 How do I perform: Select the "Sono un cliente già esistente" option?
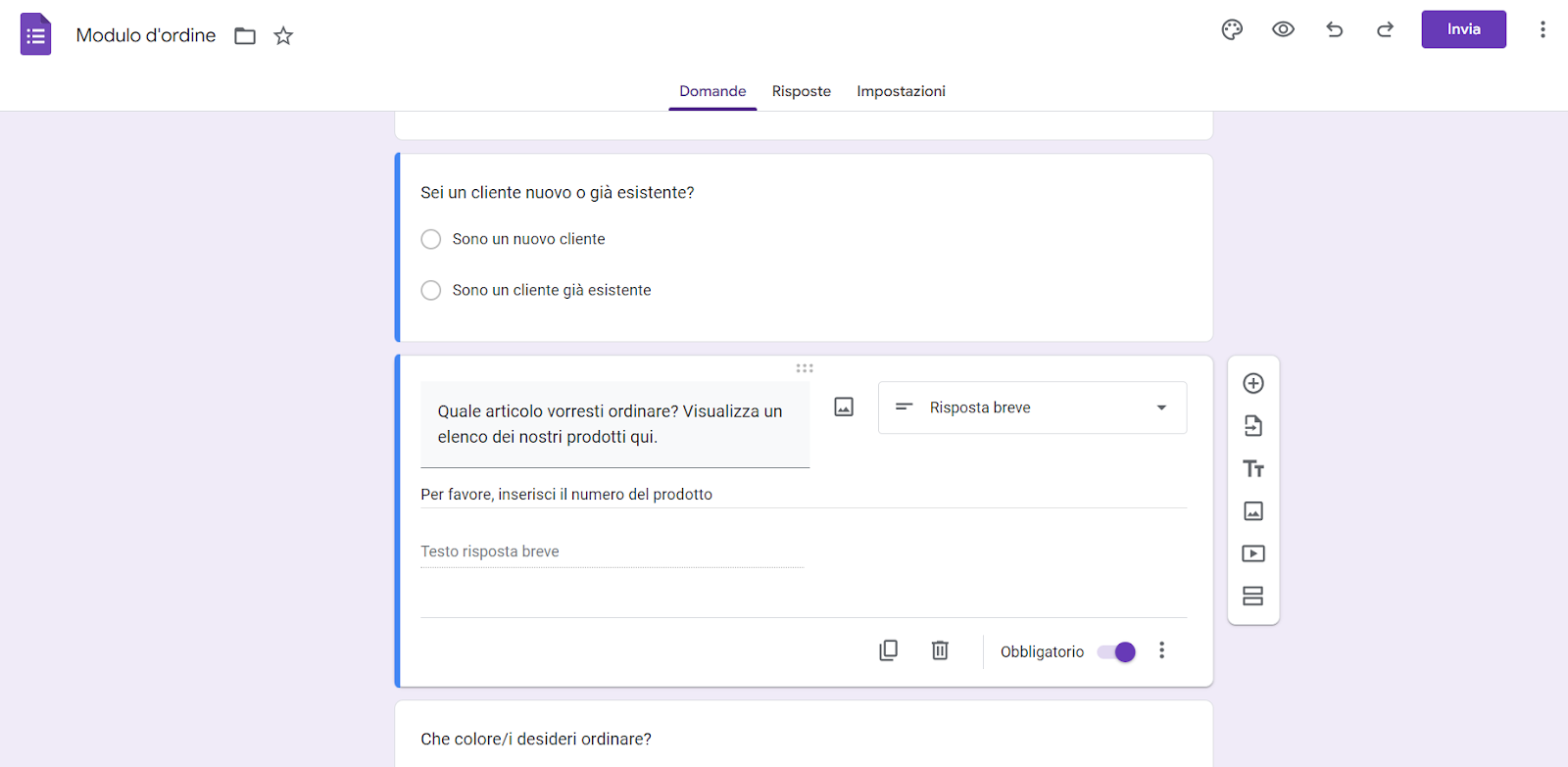coord(430,290)
